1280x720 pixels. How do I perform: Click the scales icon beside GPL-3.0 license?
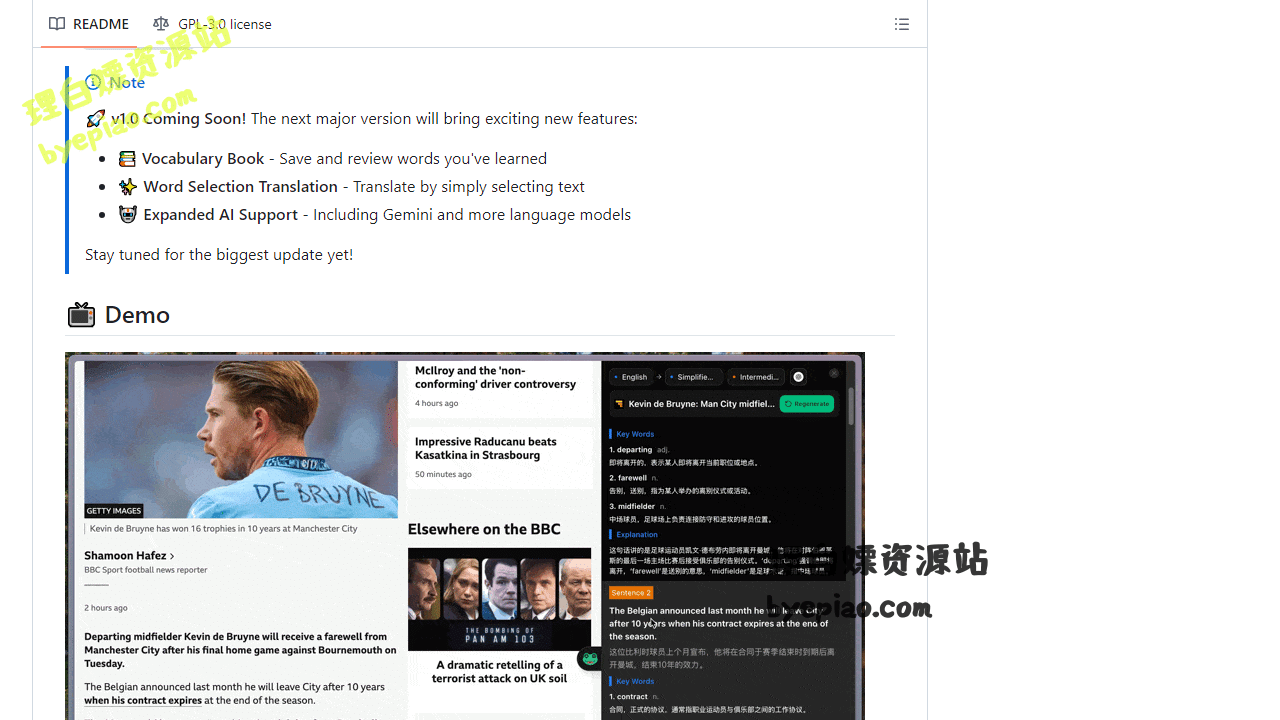coord(161,24)
